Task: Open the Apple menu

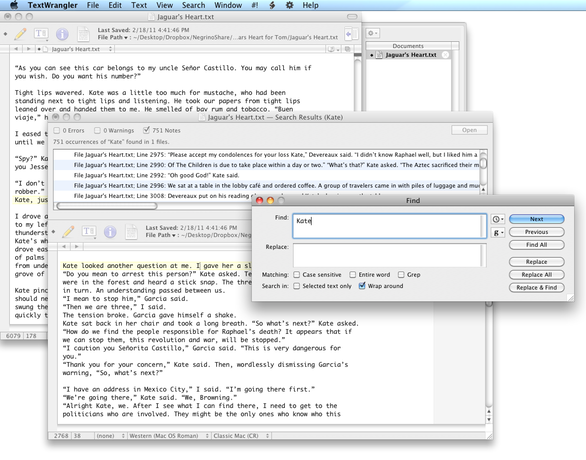Action: [14, 5]
